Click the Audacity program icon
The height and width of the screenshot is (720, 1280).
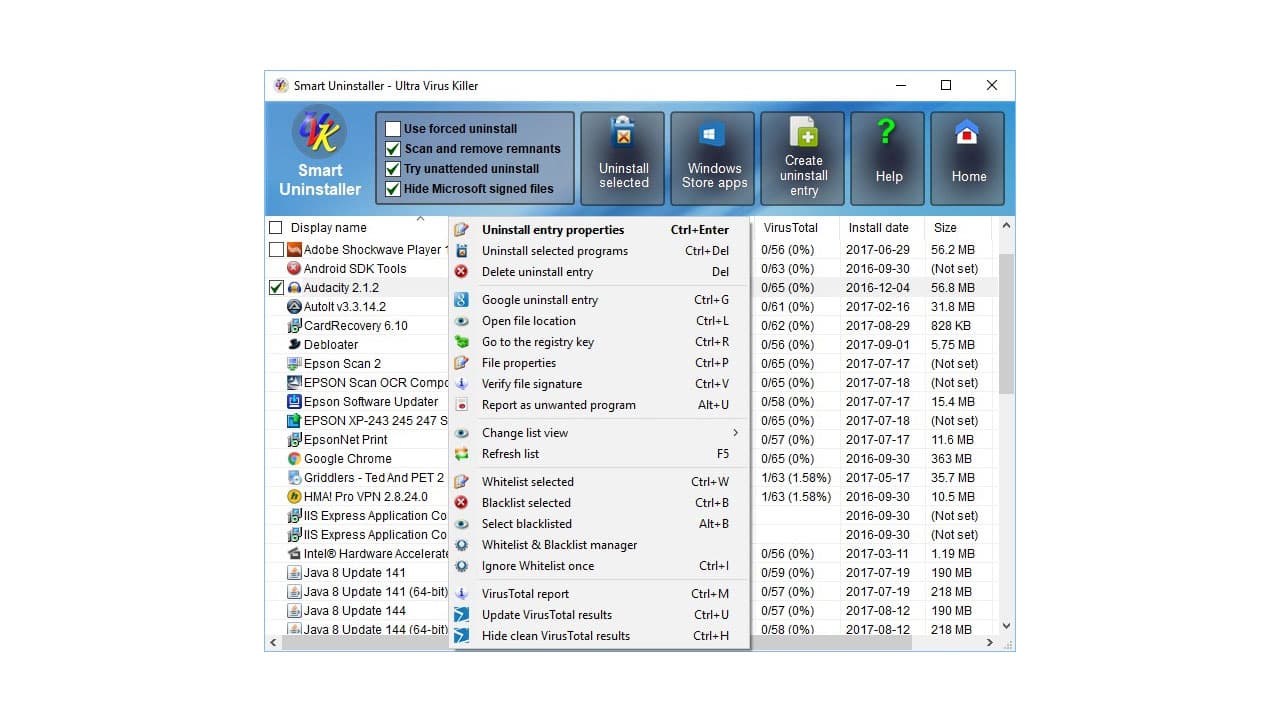point(293,287)
